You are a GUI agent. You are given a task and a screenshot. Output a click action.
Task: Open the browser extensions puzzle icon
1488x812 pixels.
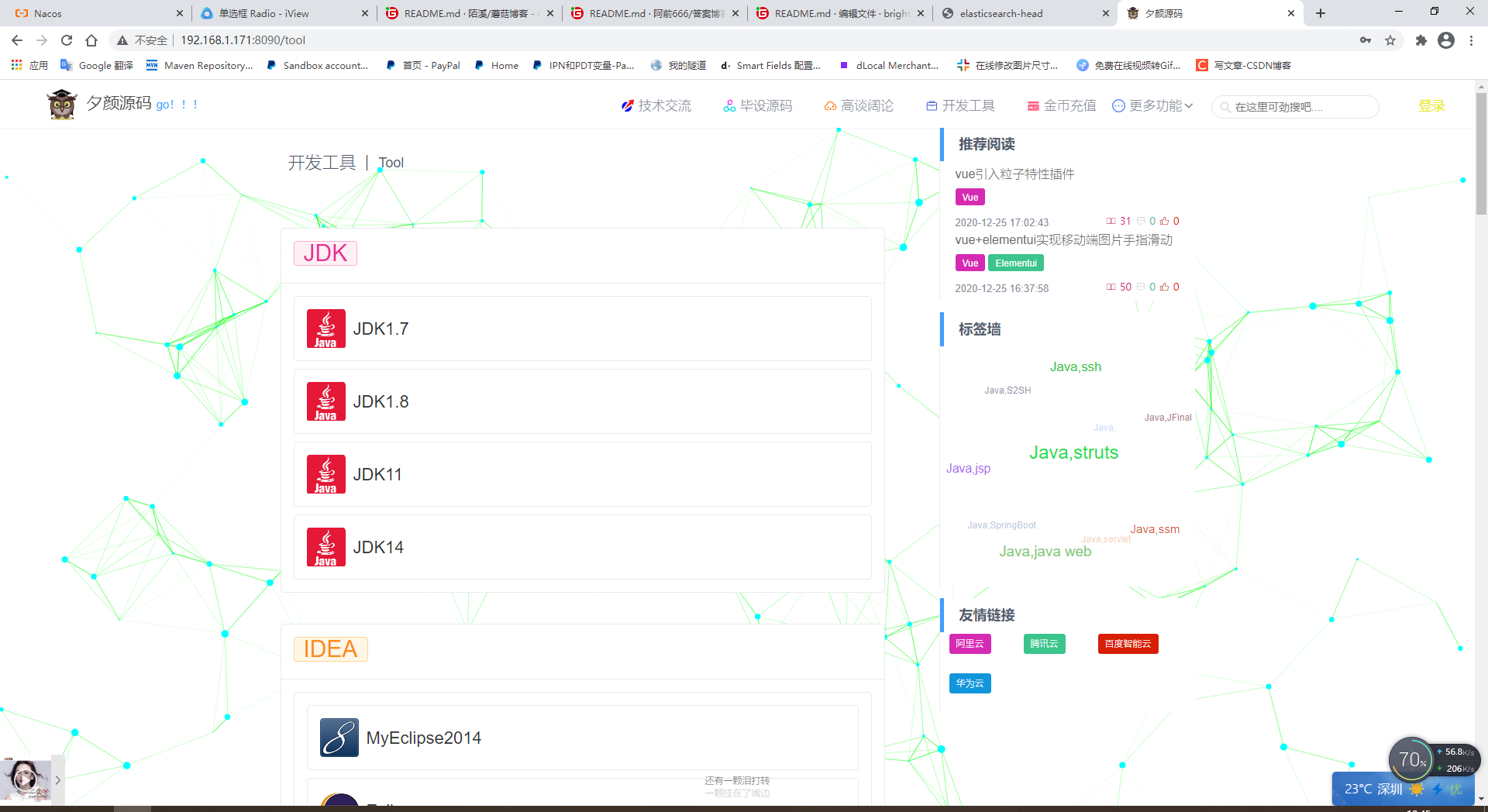coord(1421,40)
